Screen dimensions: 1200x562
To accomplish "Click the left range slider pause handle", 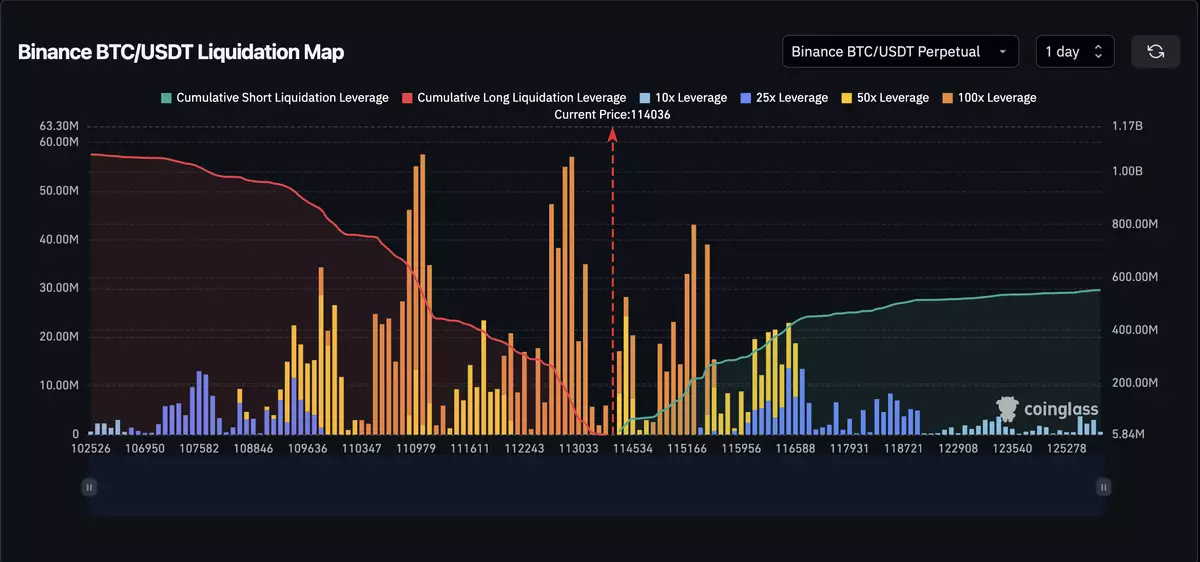I will 89,487.
